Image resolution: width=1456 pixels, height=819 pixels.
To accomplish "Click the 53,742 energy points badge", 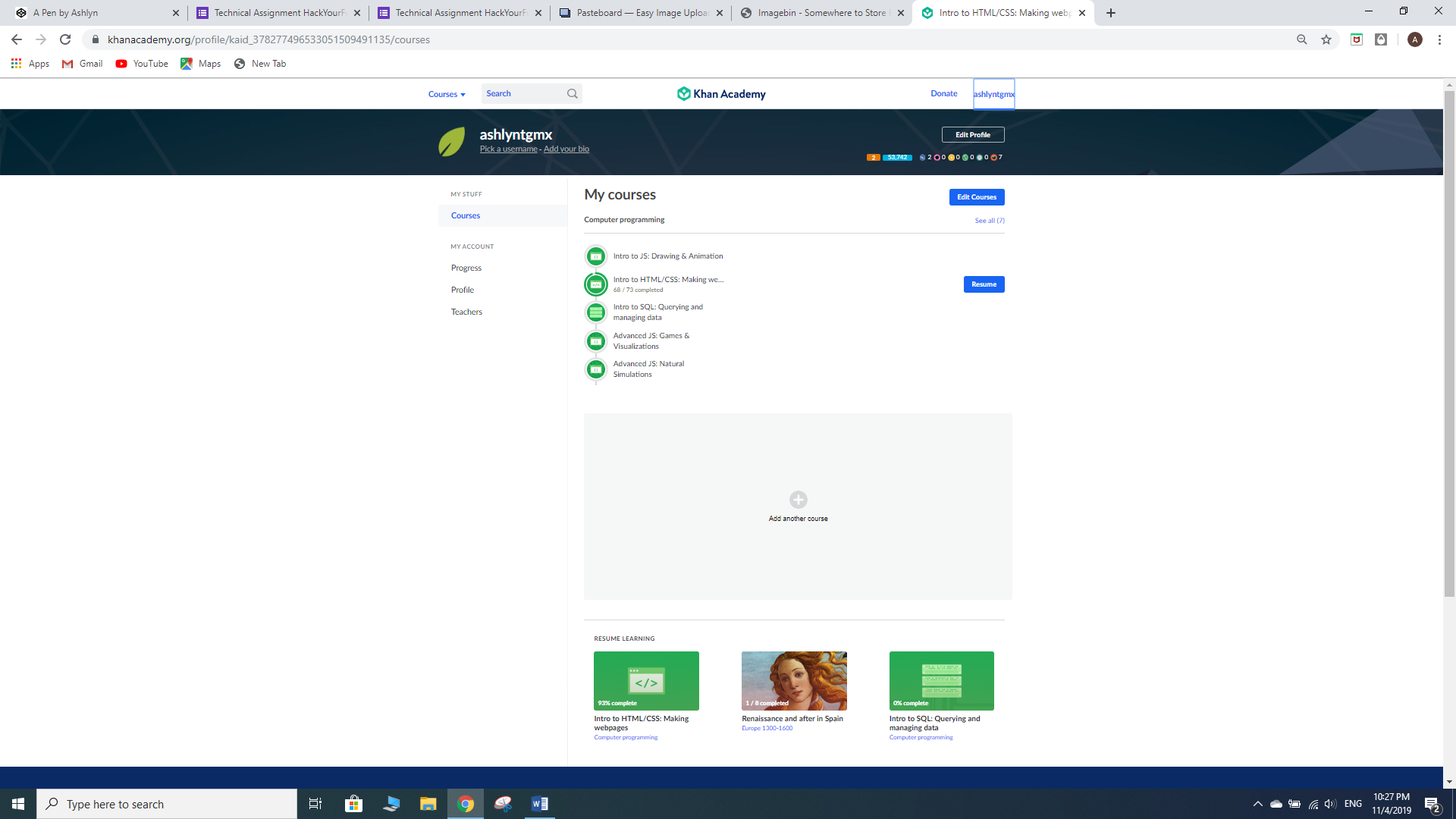I will pos(897,158).
